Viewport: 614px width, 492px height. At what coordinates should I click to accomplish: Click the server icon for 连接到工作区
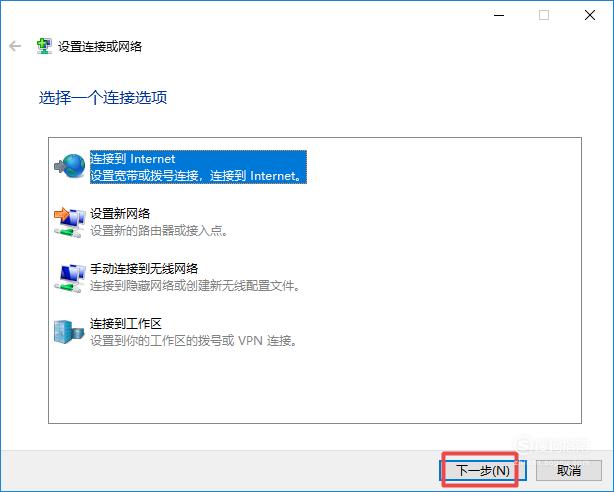click(69, 332)
